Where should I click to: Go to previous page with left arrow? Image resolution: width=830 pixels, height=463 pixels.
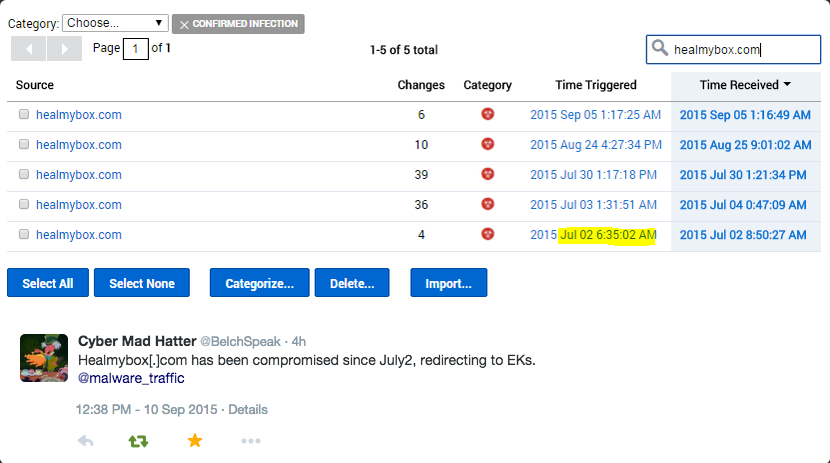pos(28,48)
